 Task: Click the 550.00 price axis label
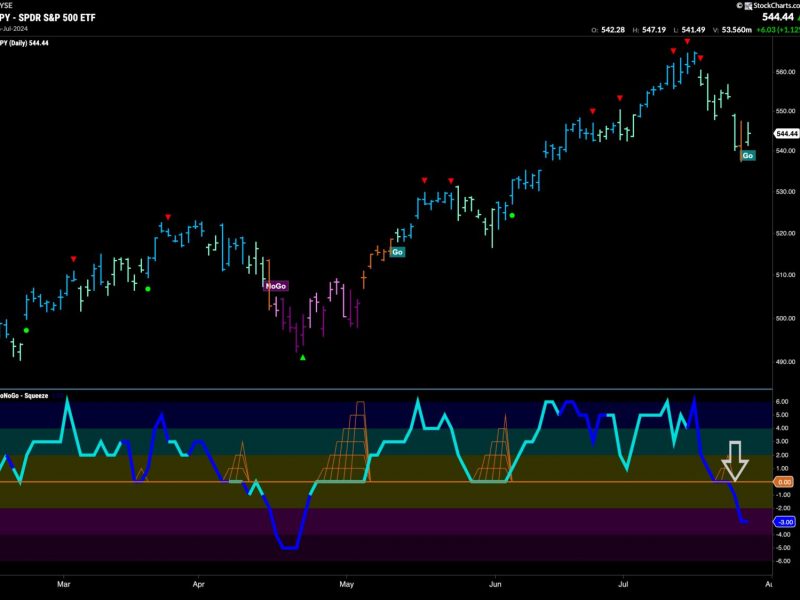(785, 111)
